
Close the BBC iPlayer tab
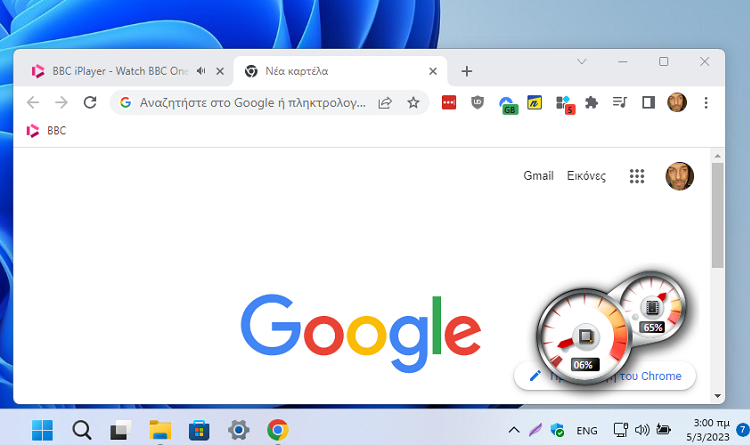(220, 71)
